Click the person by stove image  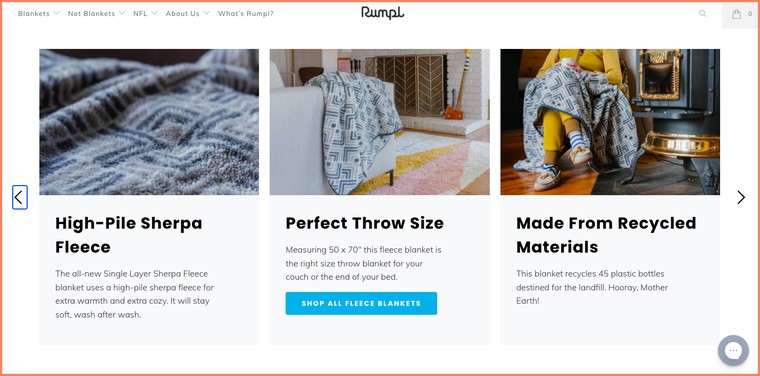[x=610, y=122]
